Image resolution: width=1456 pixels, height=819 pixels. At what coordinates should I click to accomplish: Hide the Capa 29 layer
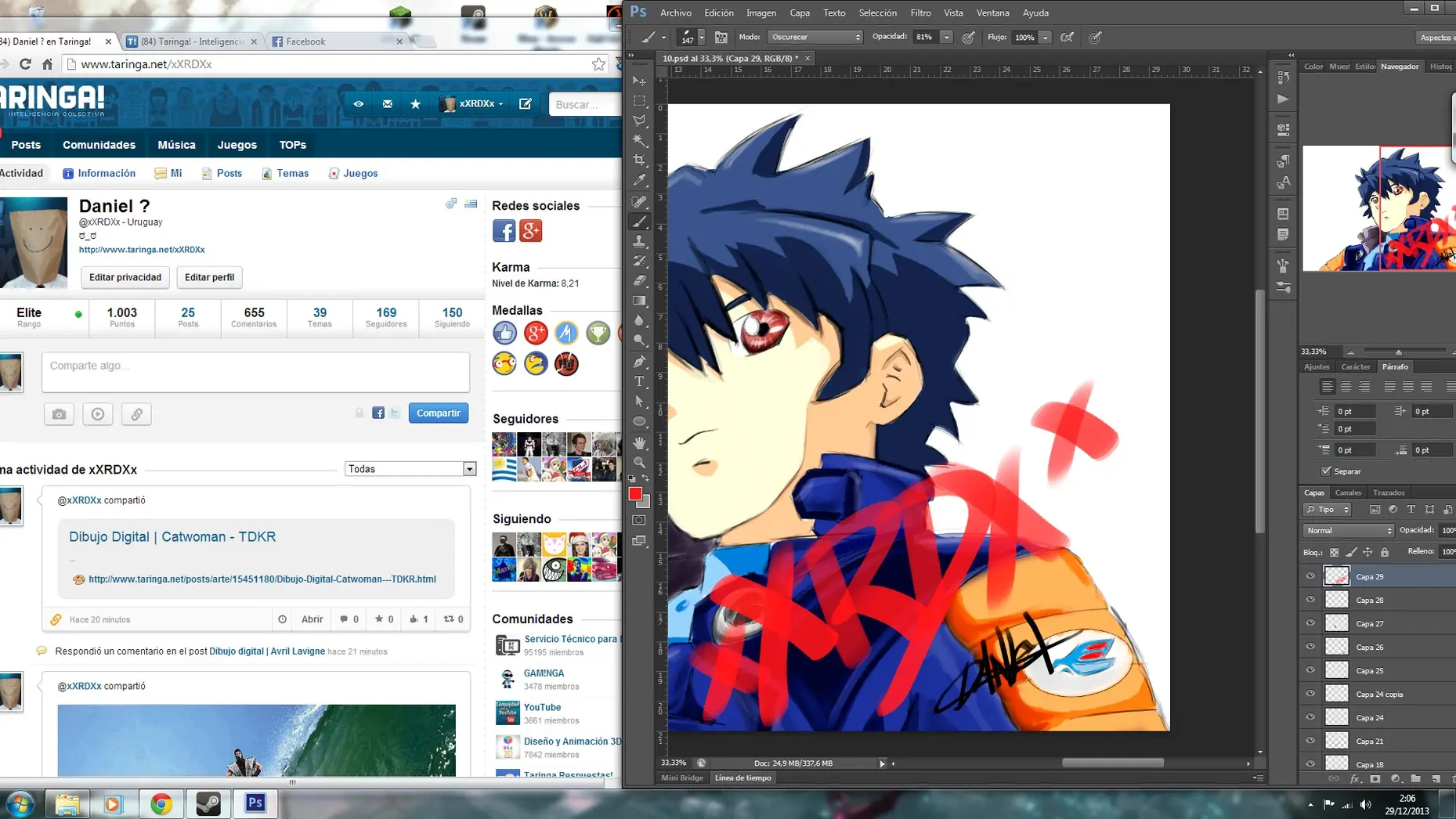tap(1310, 576)
